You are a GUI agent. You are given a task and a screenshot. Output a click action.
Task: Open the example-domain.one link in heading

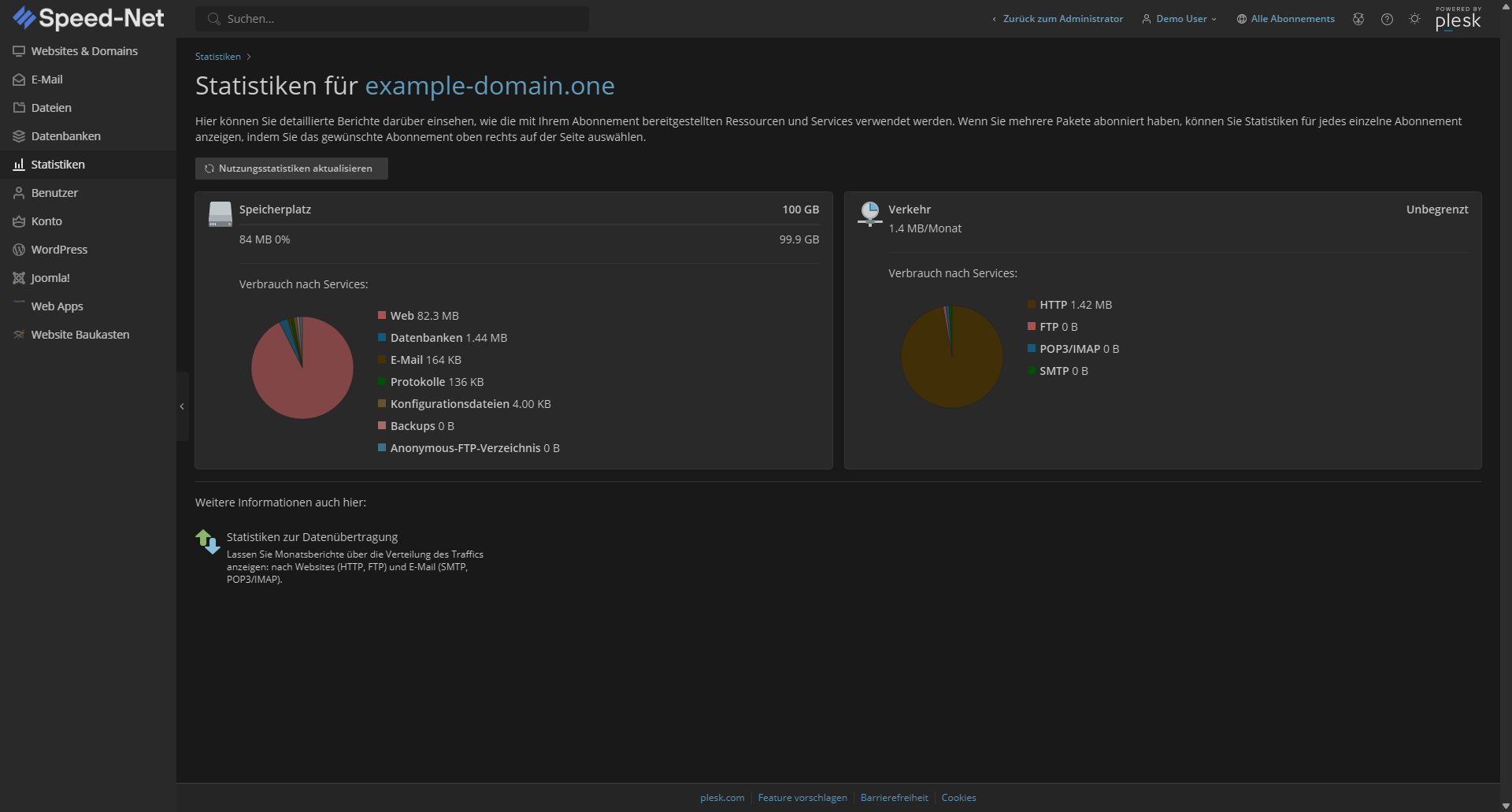coord(490,85)
